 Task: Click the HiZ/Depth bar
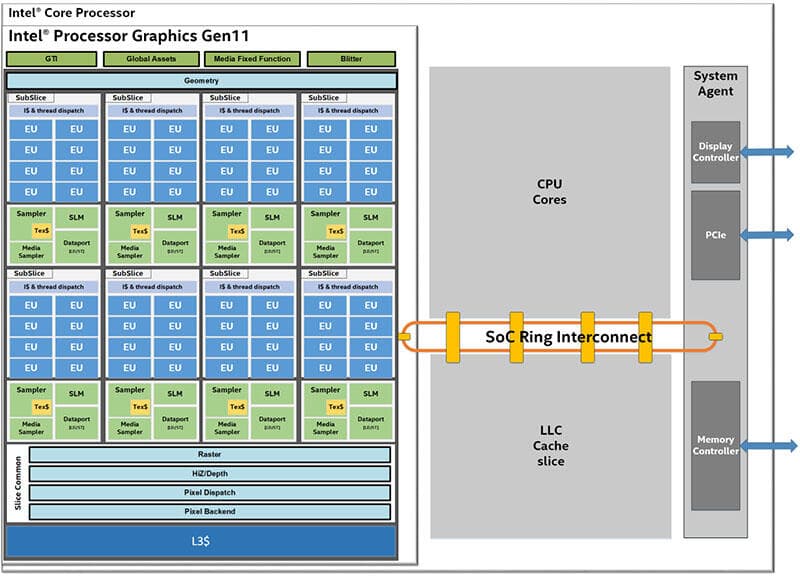coord(210,473)
